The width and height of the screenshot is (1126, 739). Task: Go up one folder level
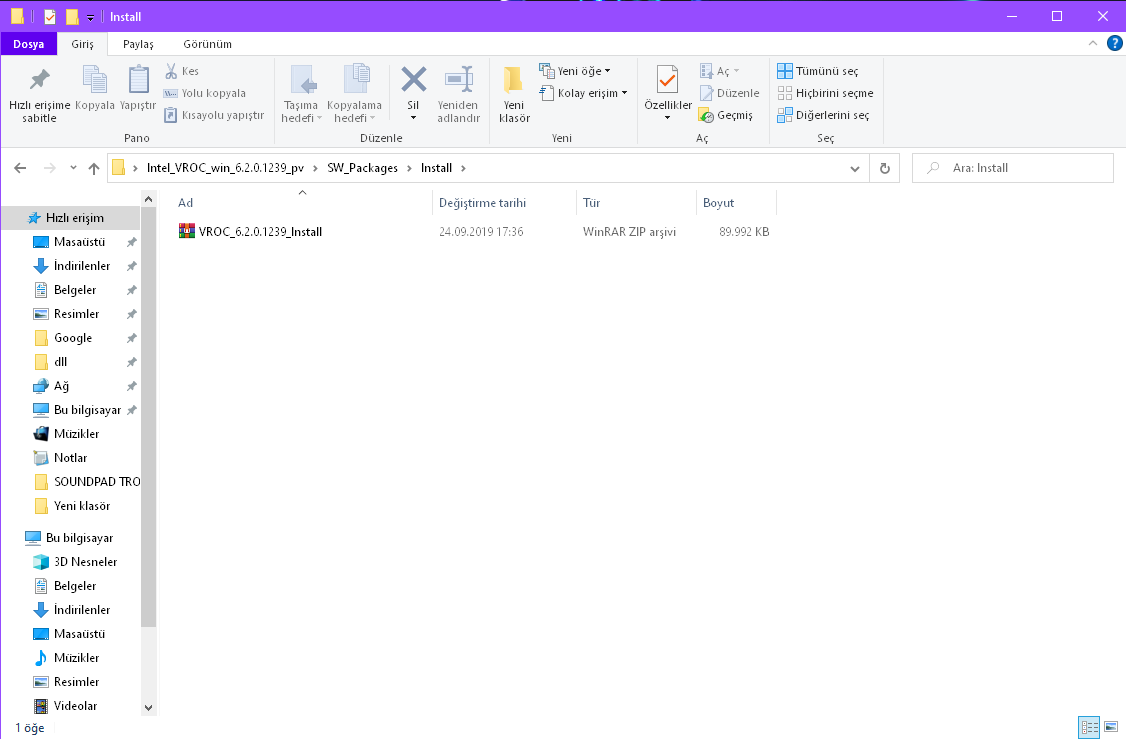tap(94, 168)
